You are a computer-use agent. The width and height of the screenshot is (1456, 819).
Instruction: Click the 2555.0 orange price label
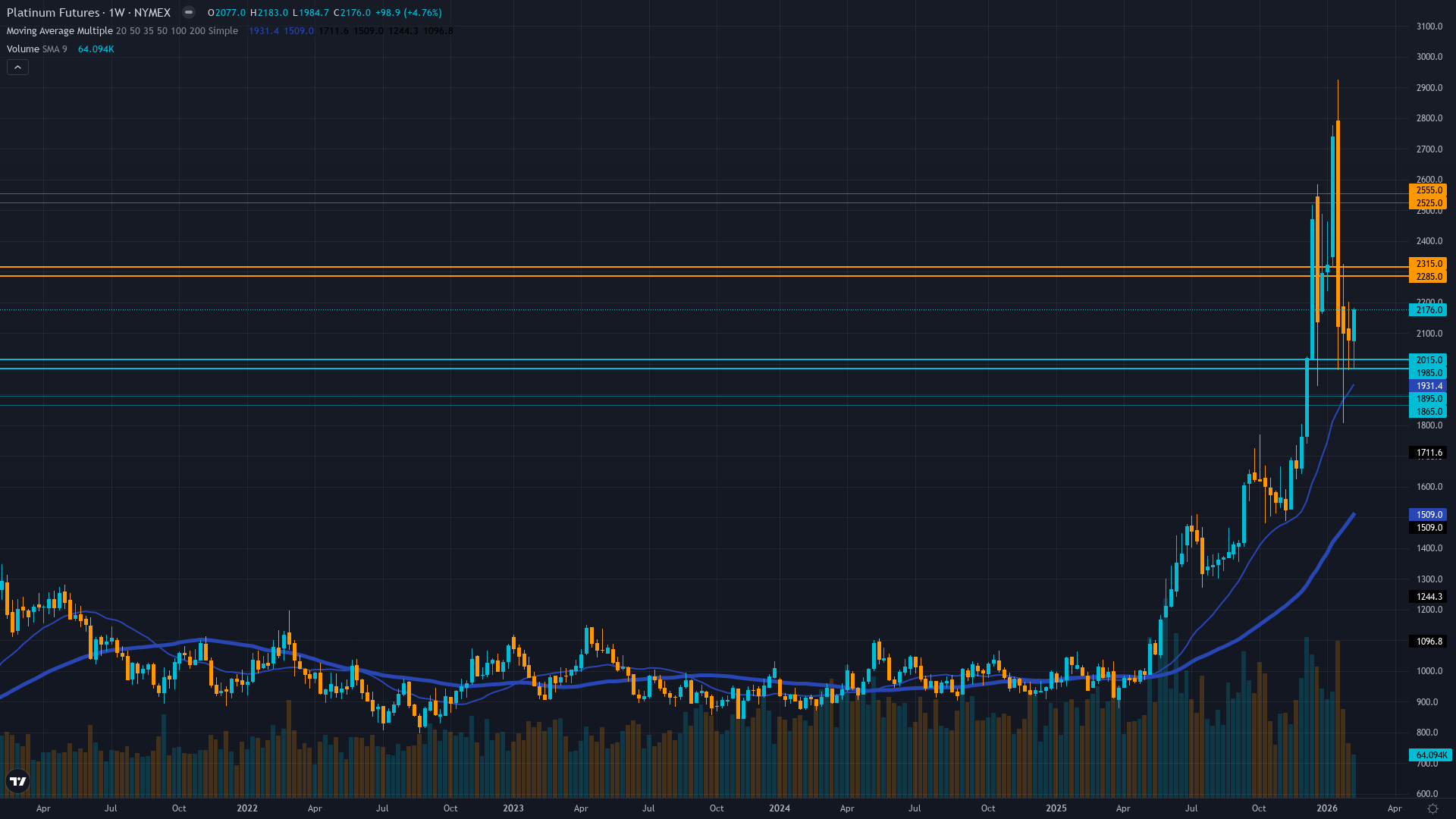pos(1428,190)
